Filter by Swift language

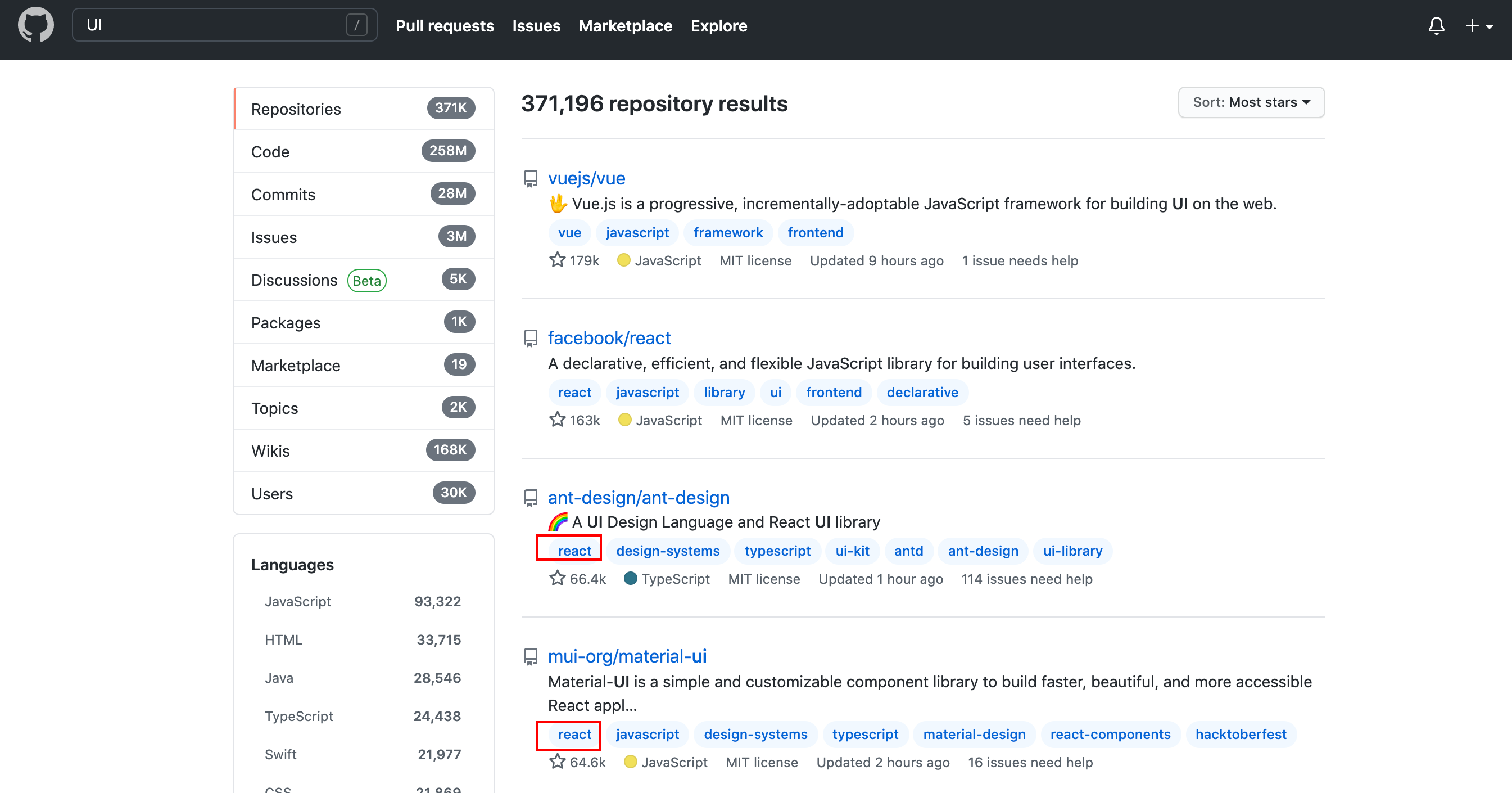coord(362,754)
